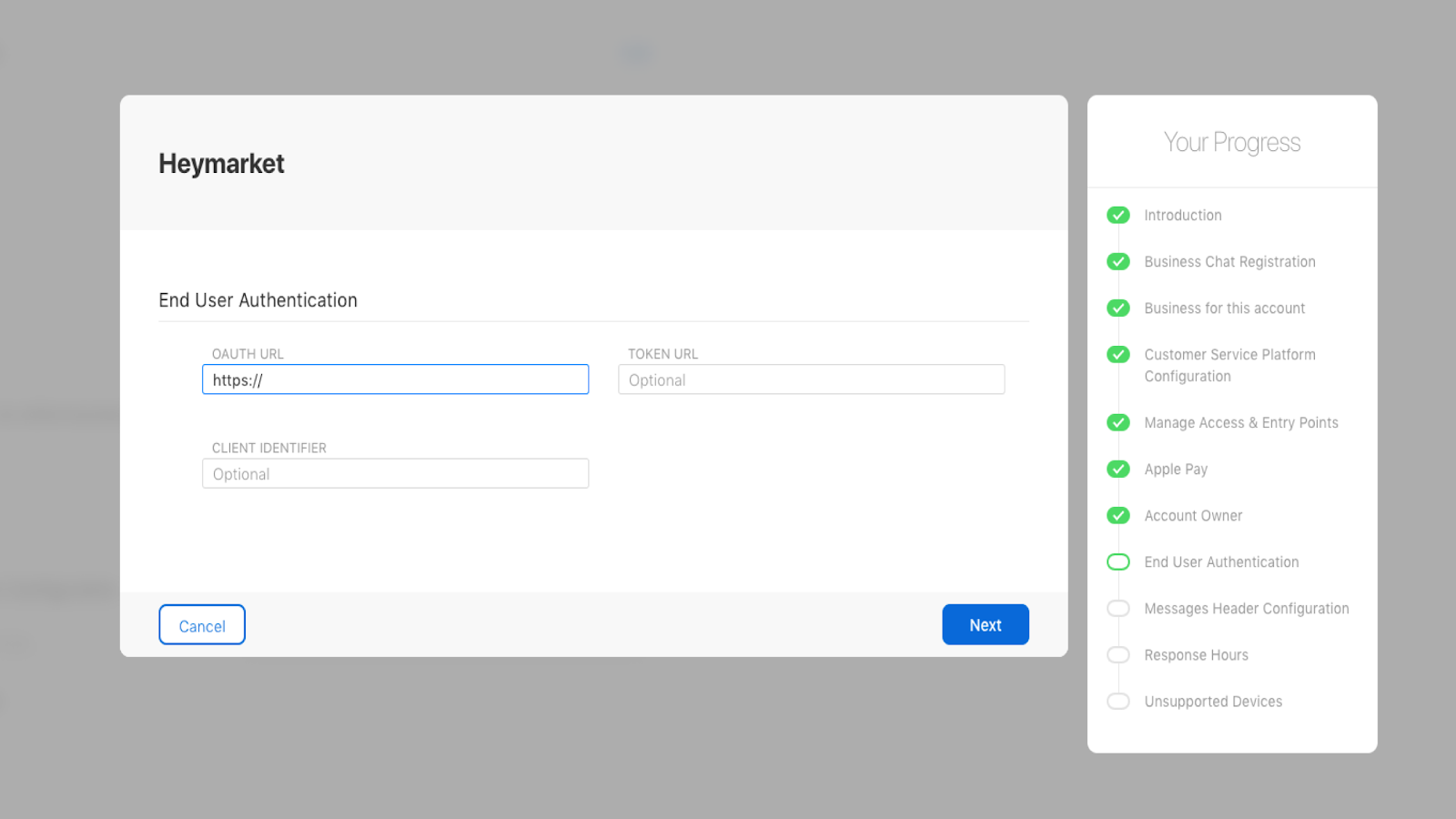Click the End User Authentication progress indicator

(x=1118, y=561)
